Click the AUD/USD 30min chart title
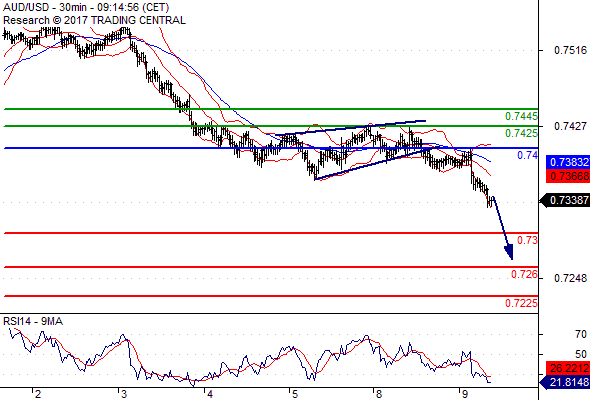 86,7
